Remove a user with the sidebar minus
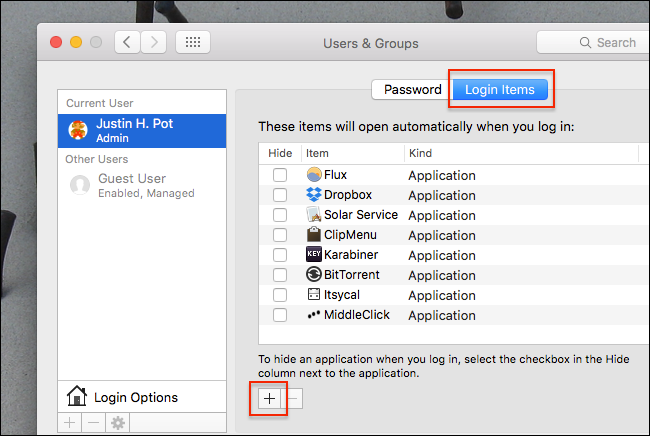The image size is (650, 436). (94, 423)
